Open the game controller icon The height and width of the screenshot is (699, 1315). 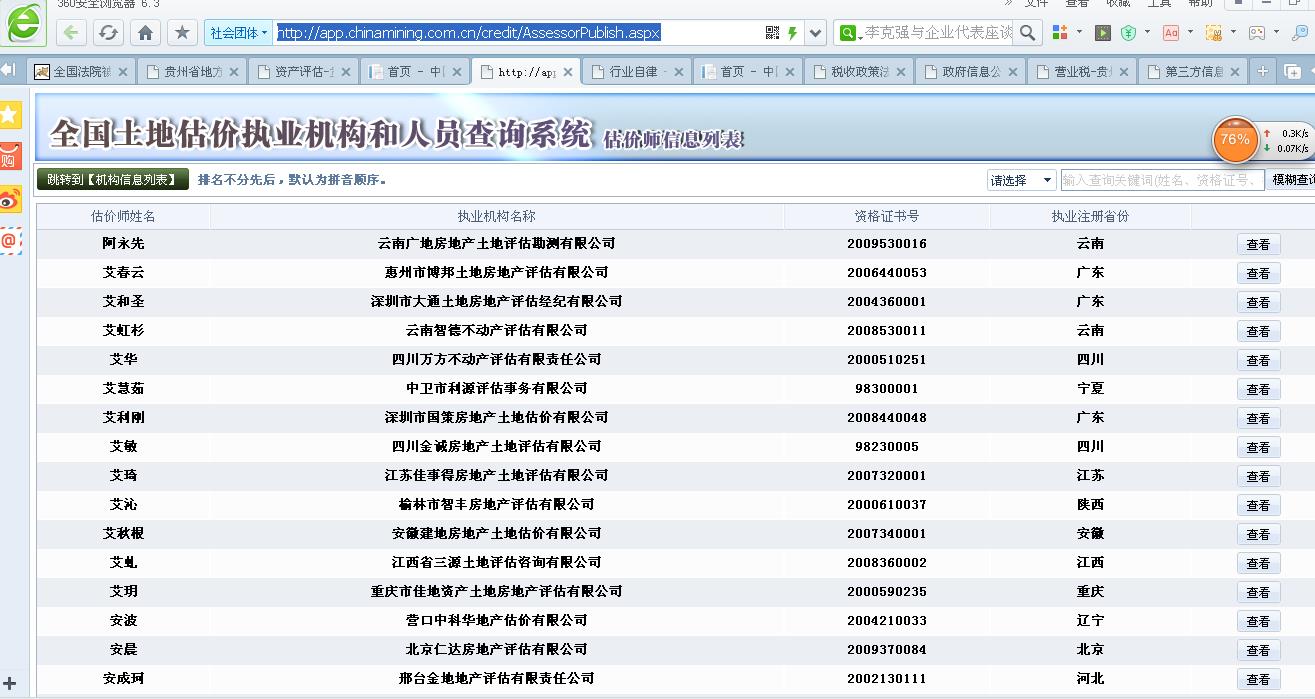point(1257,33)
